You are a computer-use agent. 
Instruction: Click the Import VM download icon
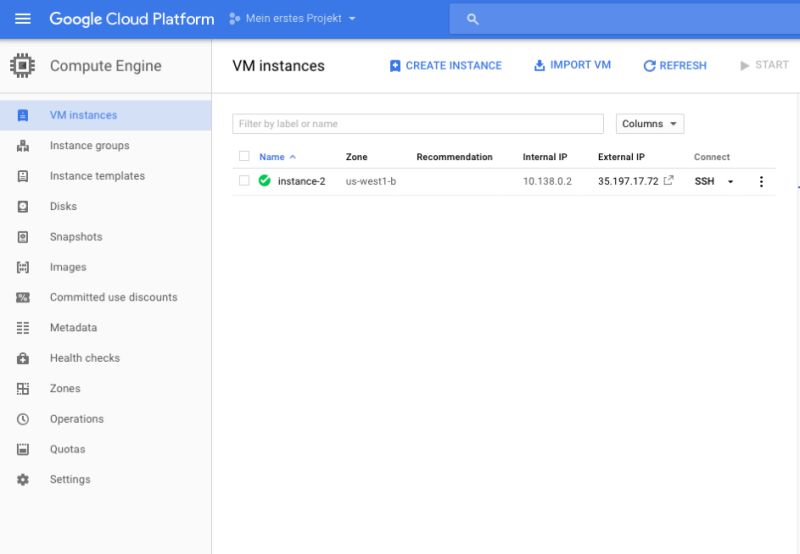click(539, 65)
